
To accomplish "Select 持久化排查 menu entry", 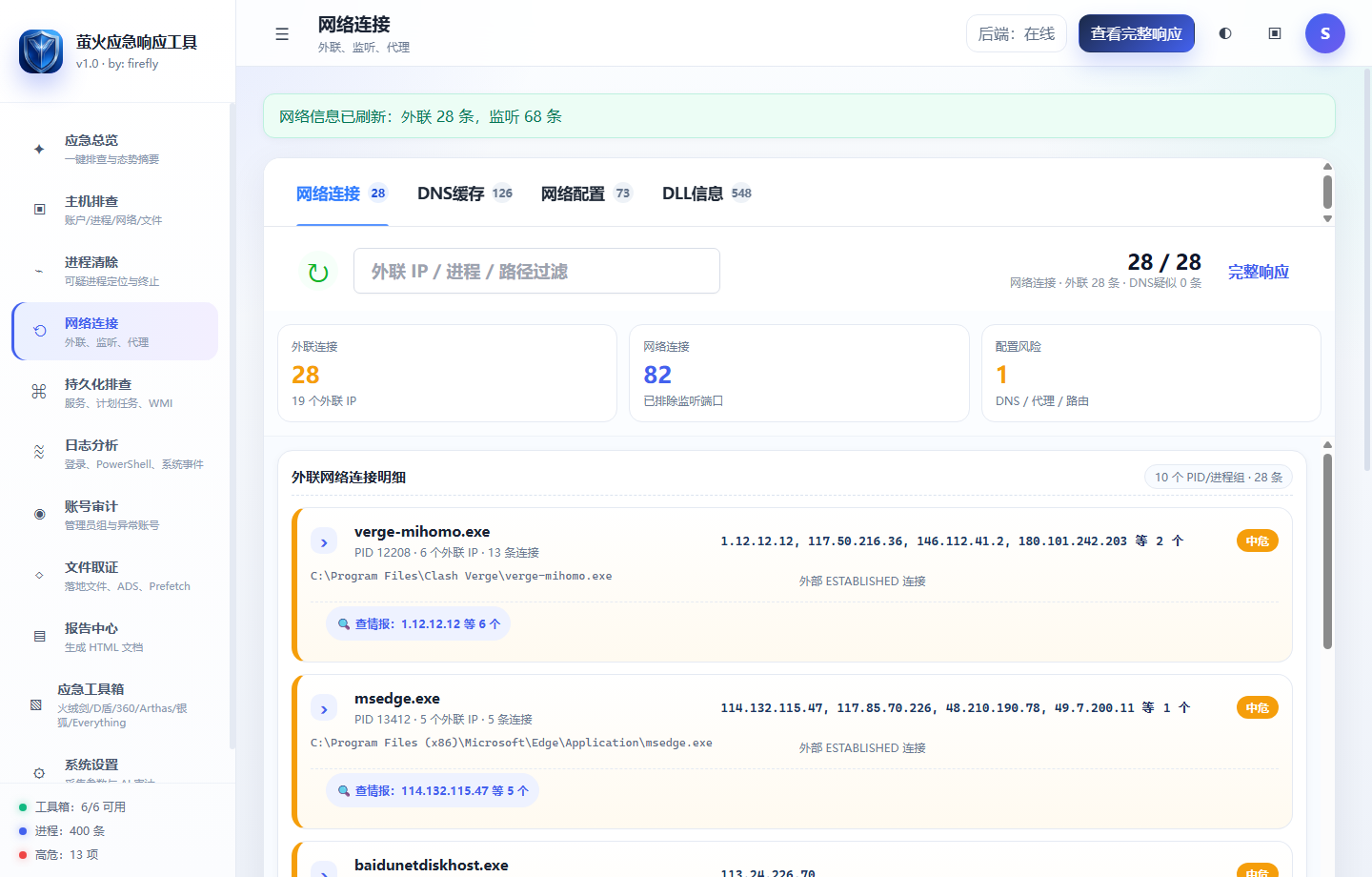I will (115, 393).
